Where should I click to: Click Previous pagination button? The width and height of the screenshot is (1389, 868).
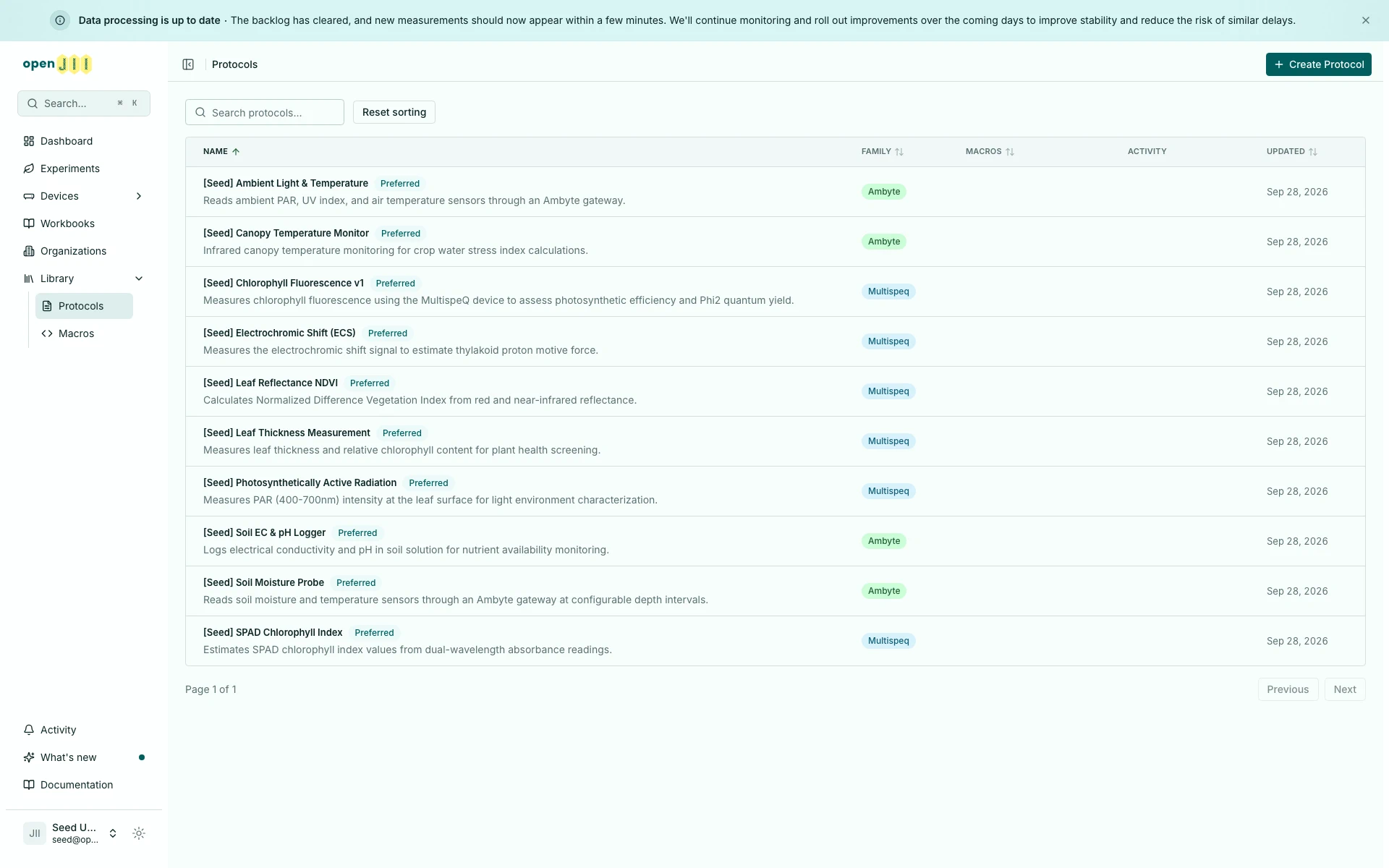tap(1288, 689)
